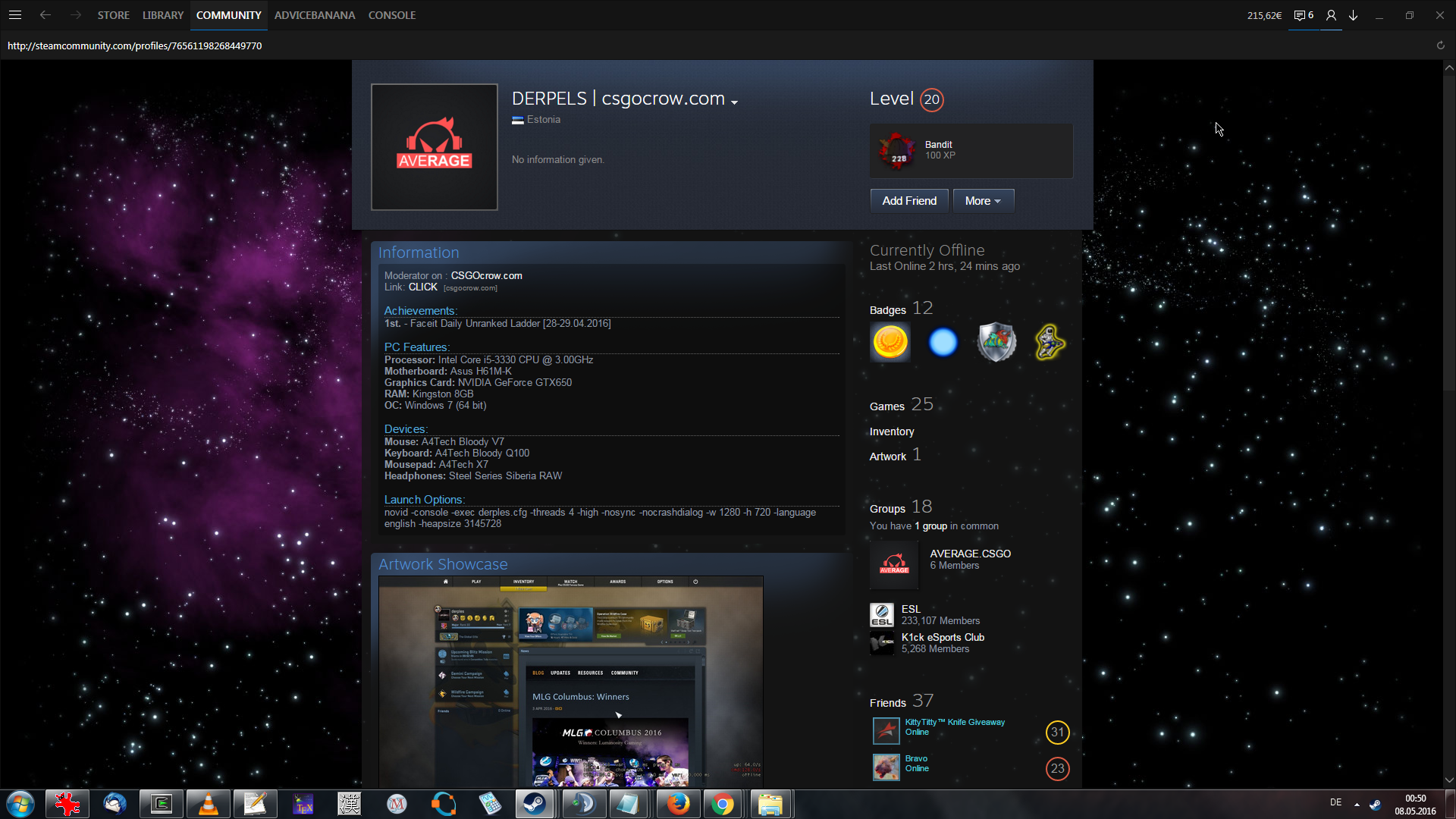Viewport: 1456px width, 819px height.
Task: Click the Artwork Showcase screenshot thumbnail
Action: [x=570, y=680]
